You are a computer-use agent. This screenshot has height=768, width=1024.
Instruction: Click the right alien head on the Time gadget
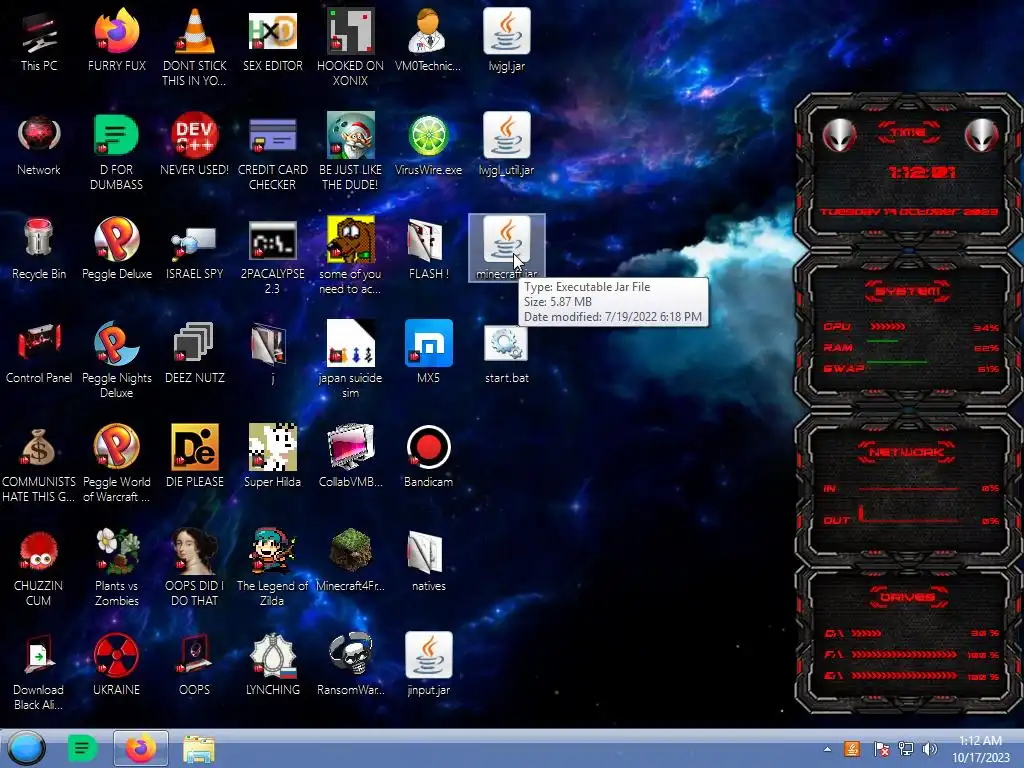pos(981,136)
